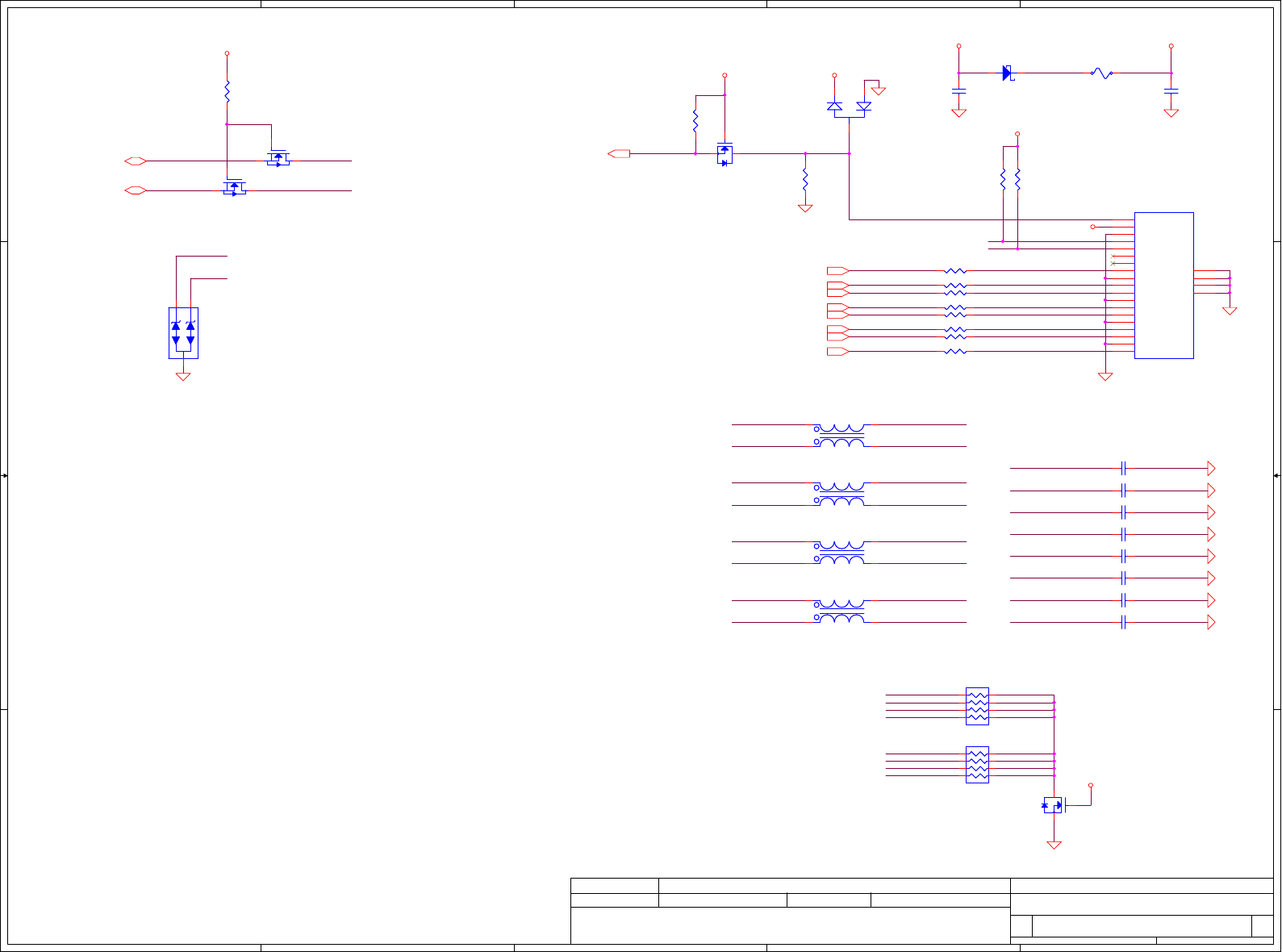Select the center MOSFET next to the input port
This screenshot has width=1282, height=952.
[x=725, y=154]
